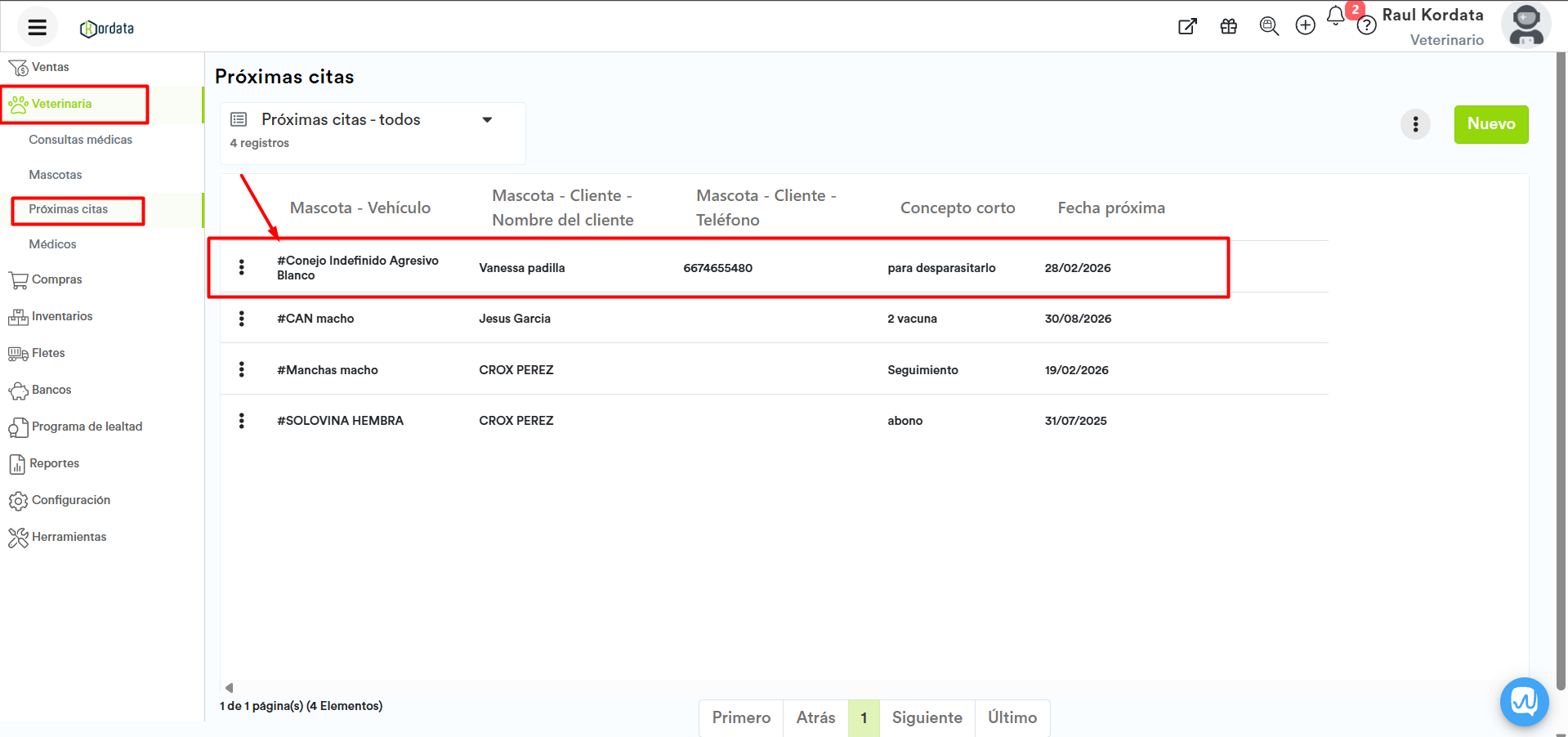This screenshot has width=1568, height=737.
Task: Open the gift box icon
Action: click(x=1228, y=26)
